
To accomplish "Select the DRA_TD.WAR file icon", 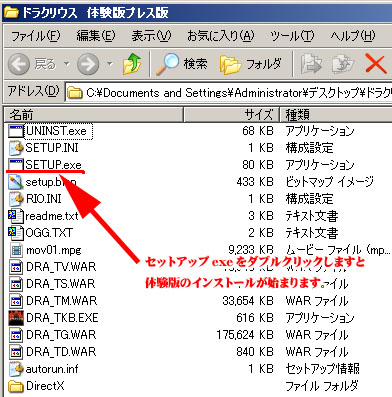I will [16, 352].
